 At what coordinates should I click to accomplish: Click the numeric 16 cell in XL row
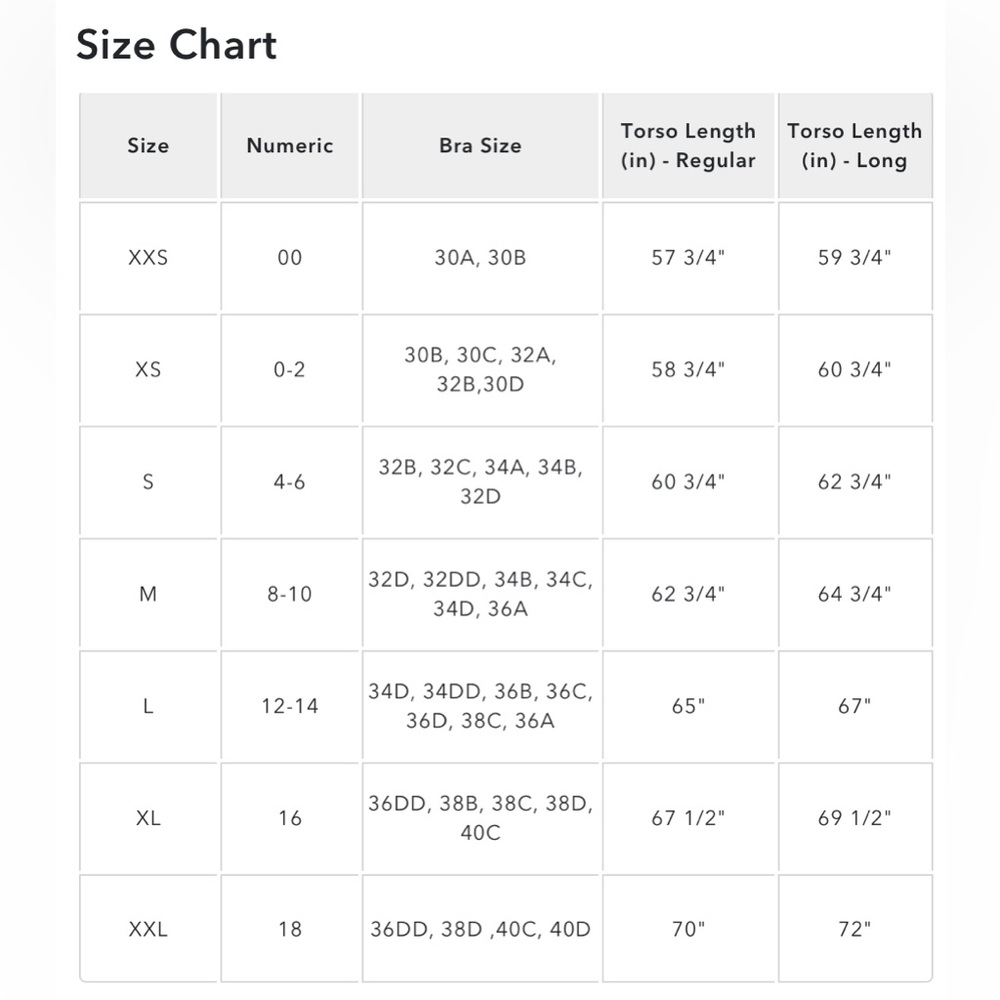(290, 818)
